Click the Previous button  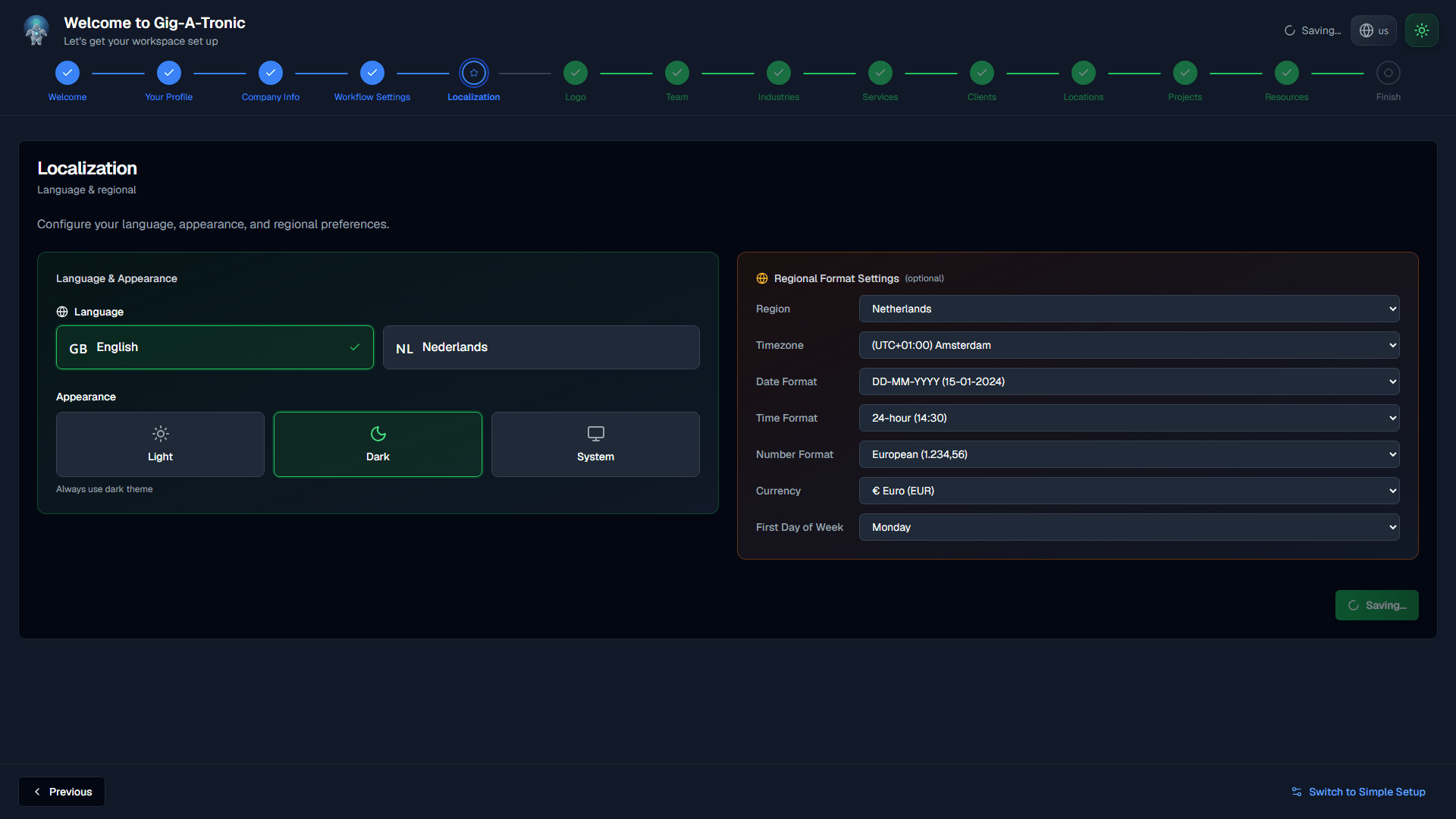(x=61, y=792)
